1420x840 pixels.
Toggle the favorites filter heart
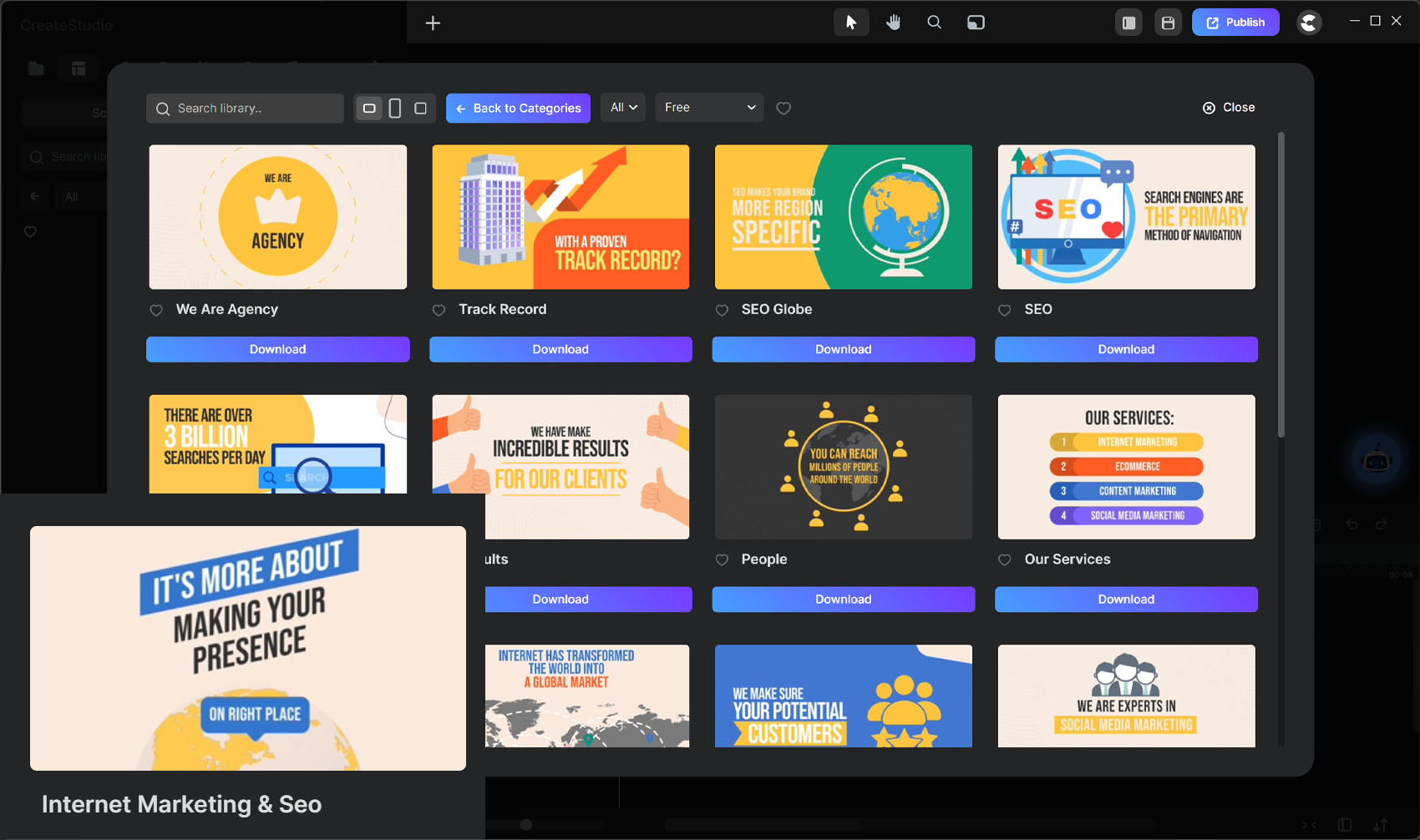point(784,108)
